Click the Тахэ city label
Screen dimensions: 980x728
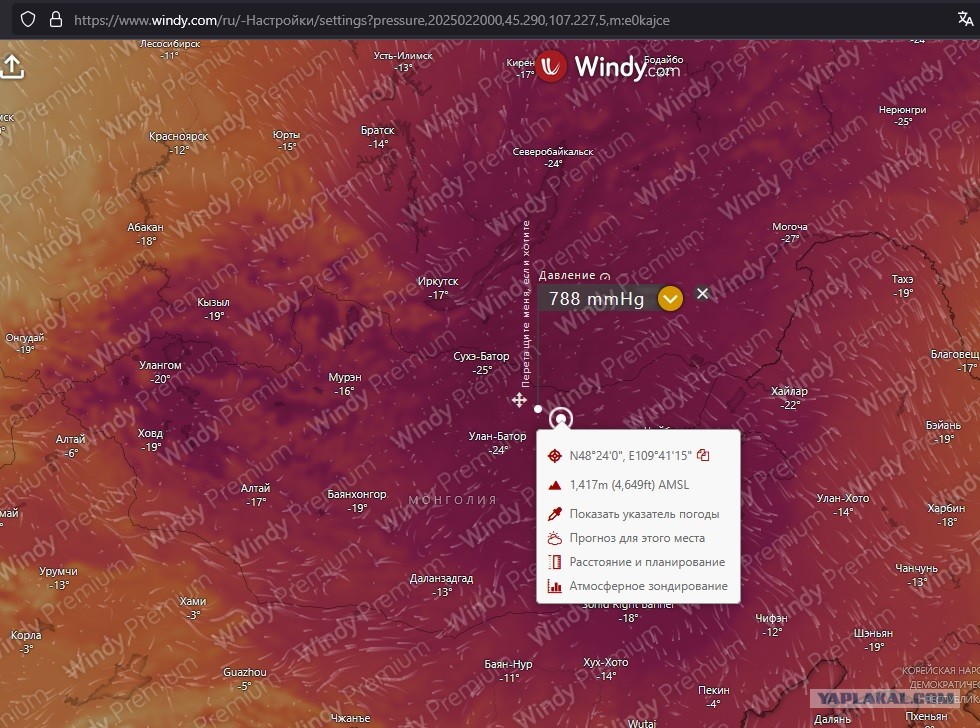(x=902, y=279)
